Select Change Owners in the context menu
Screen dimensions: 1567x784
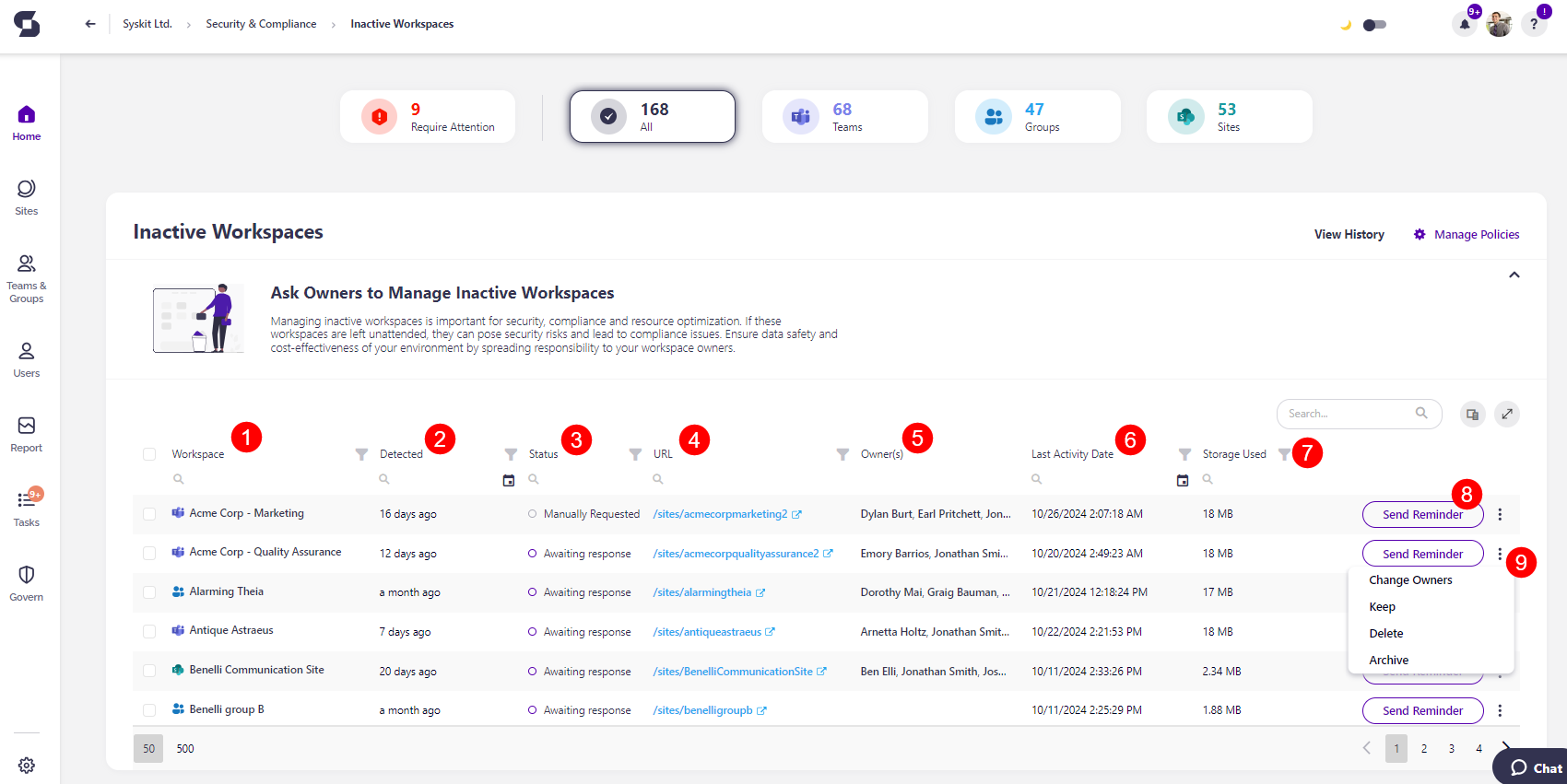1410,580
